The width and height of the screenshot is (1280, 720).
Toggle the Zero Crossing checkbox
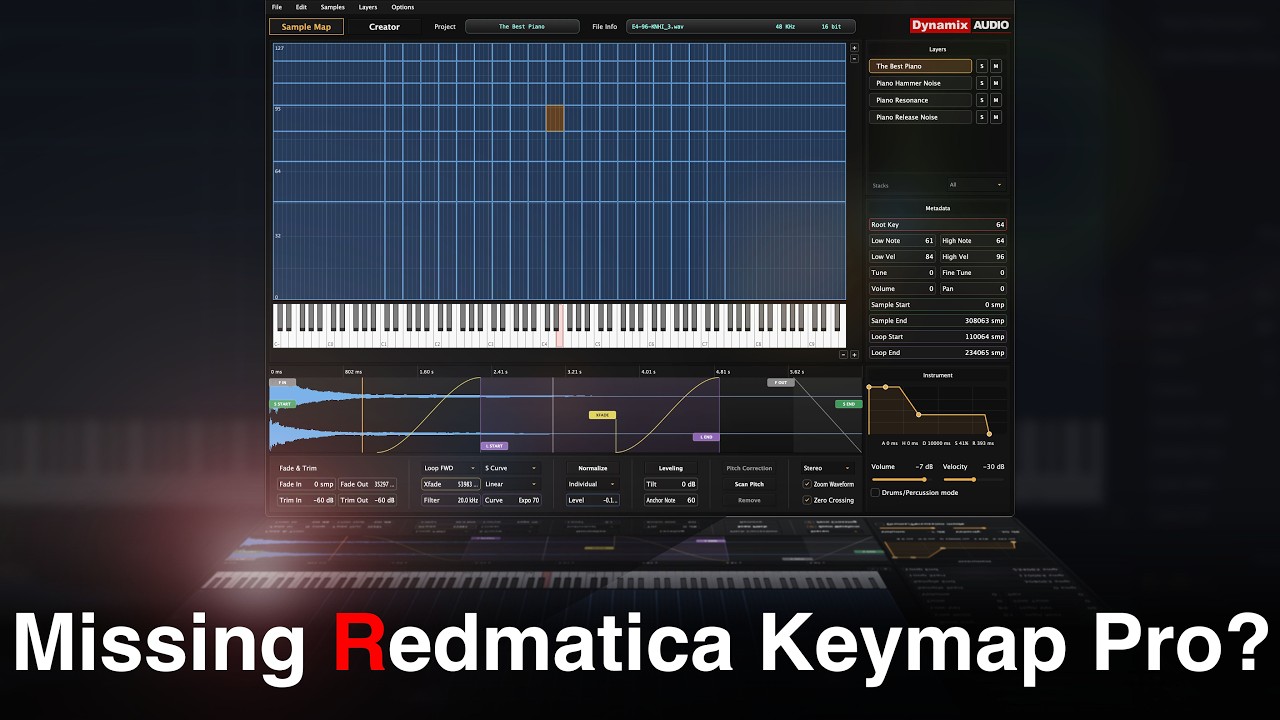[x=807, y=500]
